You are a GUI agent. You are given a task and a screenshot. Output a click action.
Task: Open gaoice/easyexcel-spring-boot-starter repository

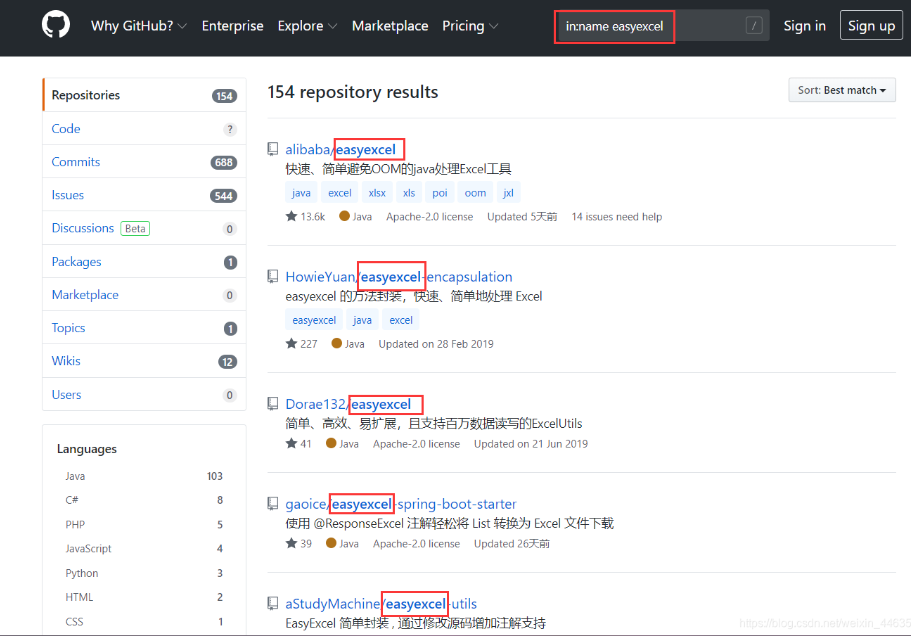point(401,504)
